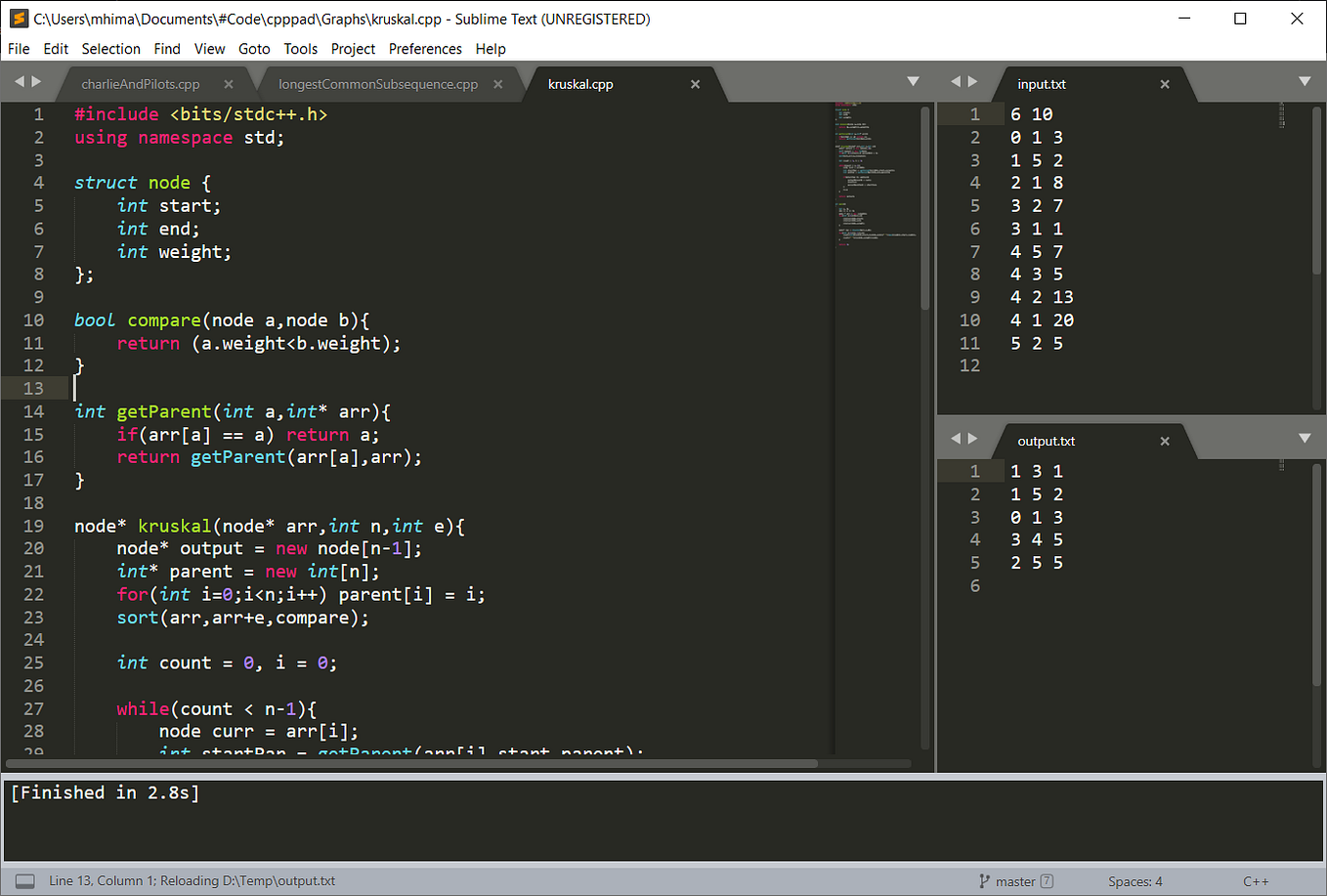Click the panel switcher icon in status bar
The image size is (1327, 896).
click(x=25, y=880)
